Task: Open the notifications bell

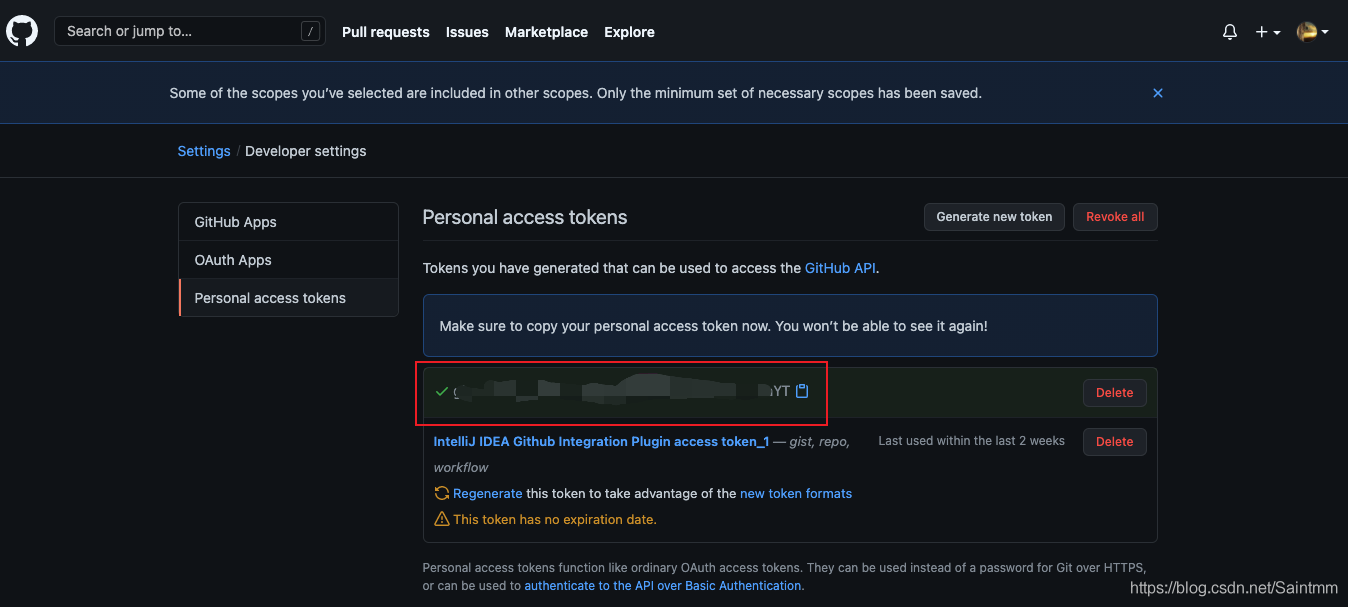Action: click(x=1229, y=31)
